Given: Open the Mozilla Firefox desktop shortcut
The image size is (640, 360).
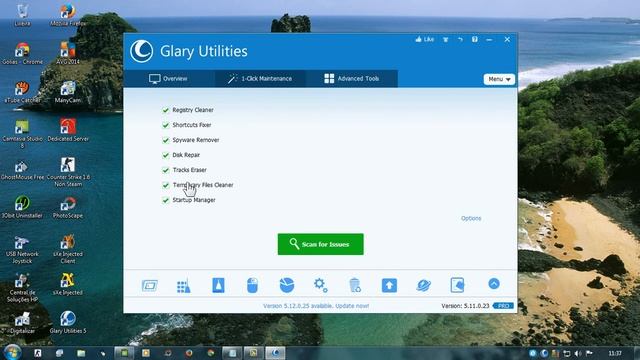Looking at the screenshot, I should pos(68,16).
